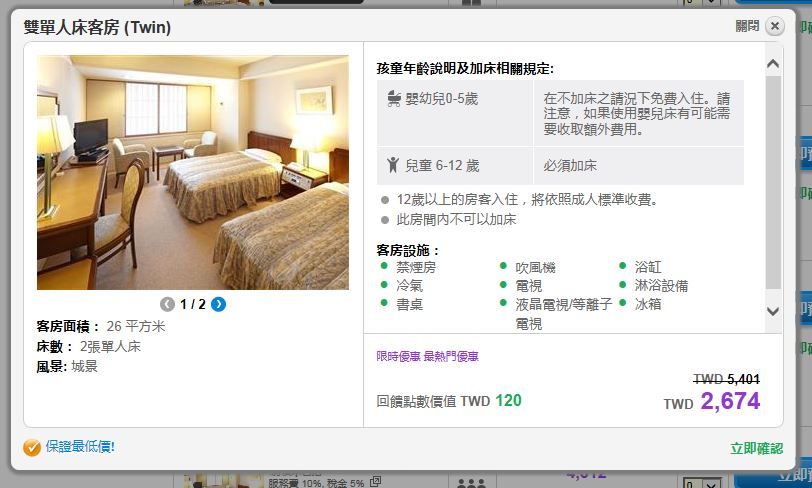
Task: Click the Twin room photo
Action: pos(193,172)
